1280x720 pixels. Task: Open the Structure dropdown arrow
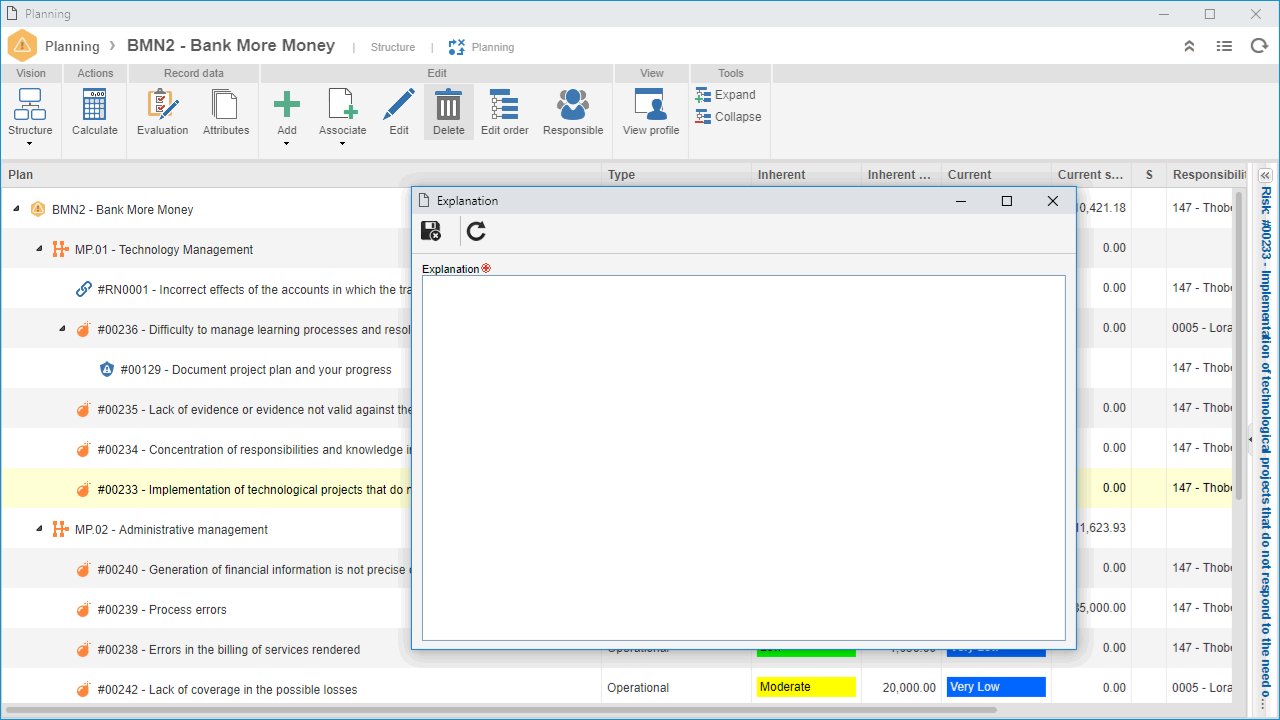point(30,144)
